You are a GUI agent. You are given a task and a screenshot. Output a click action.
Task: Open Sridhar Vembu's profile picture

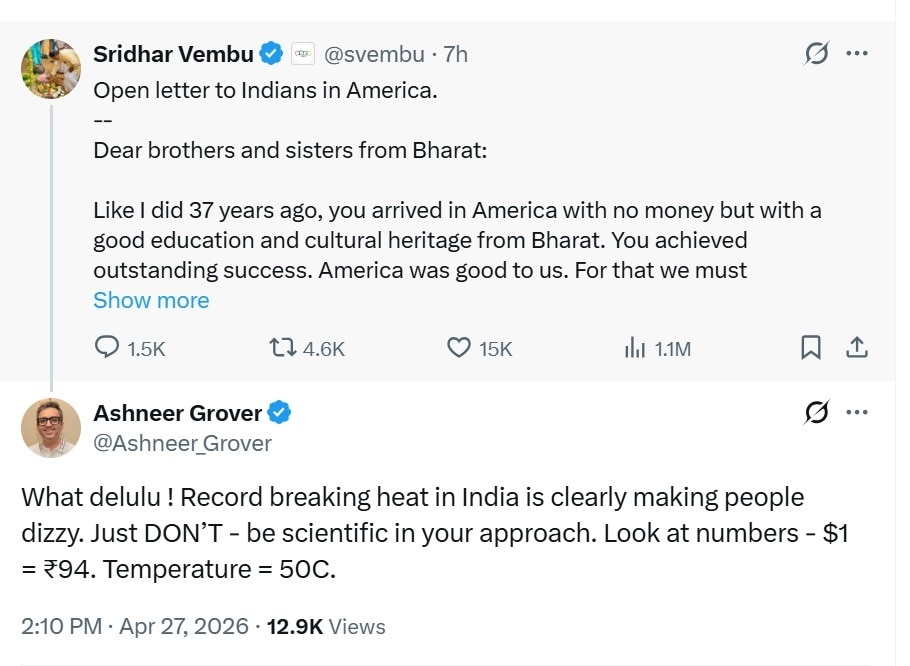[x=51, y=69]
